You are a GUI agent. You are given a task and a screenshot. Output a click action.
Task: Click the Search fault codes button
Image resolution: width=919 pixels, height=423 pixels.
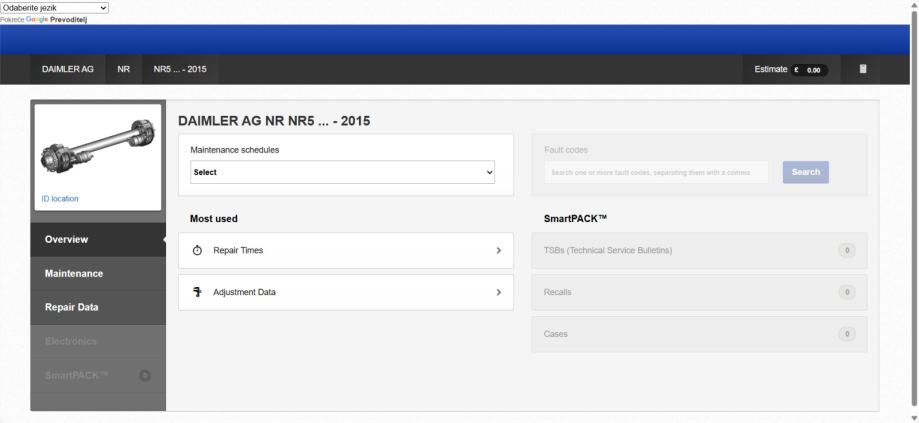[x=806, y=172]
